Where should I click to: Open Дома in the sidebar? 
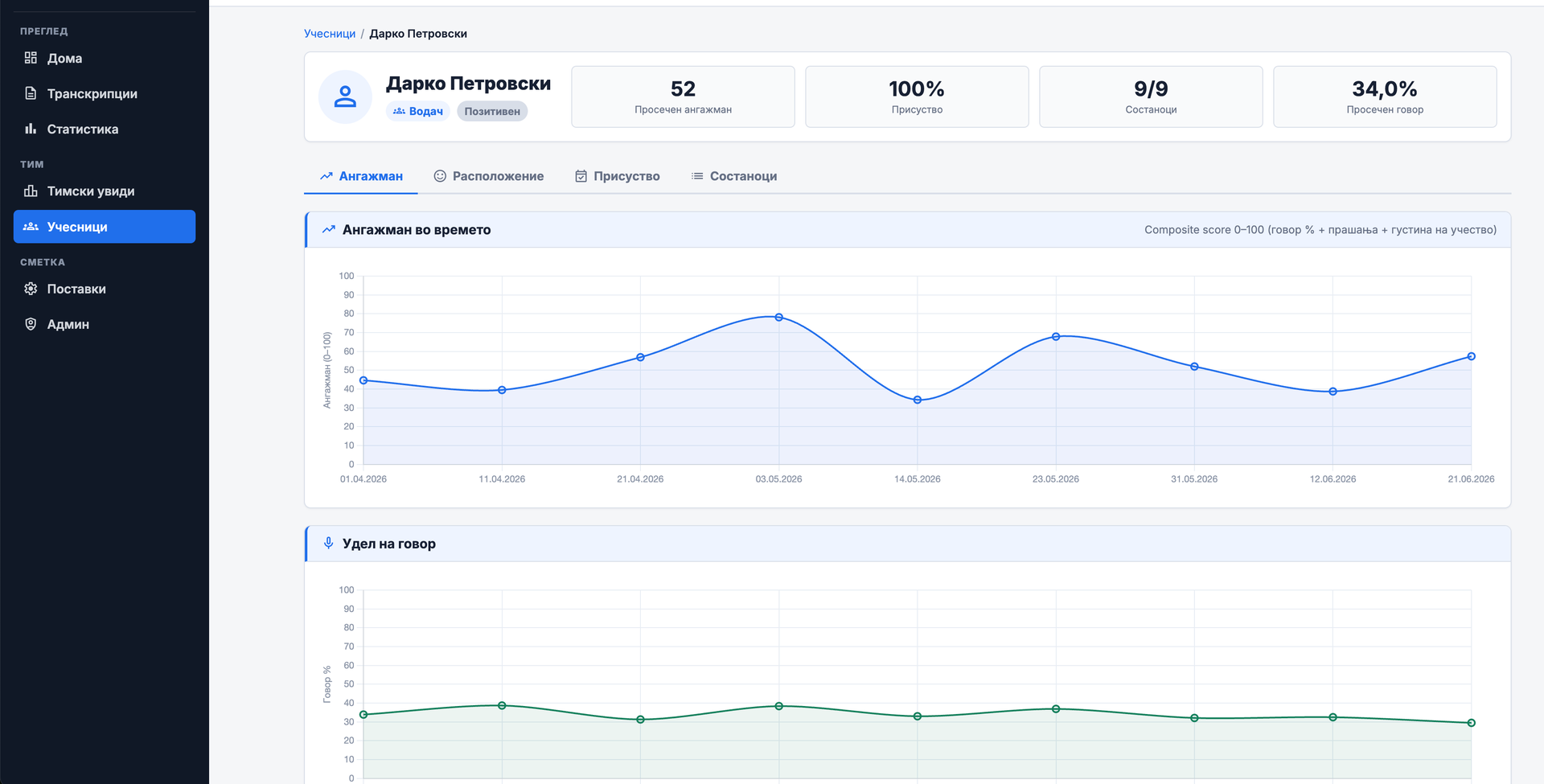coord(105,58)
